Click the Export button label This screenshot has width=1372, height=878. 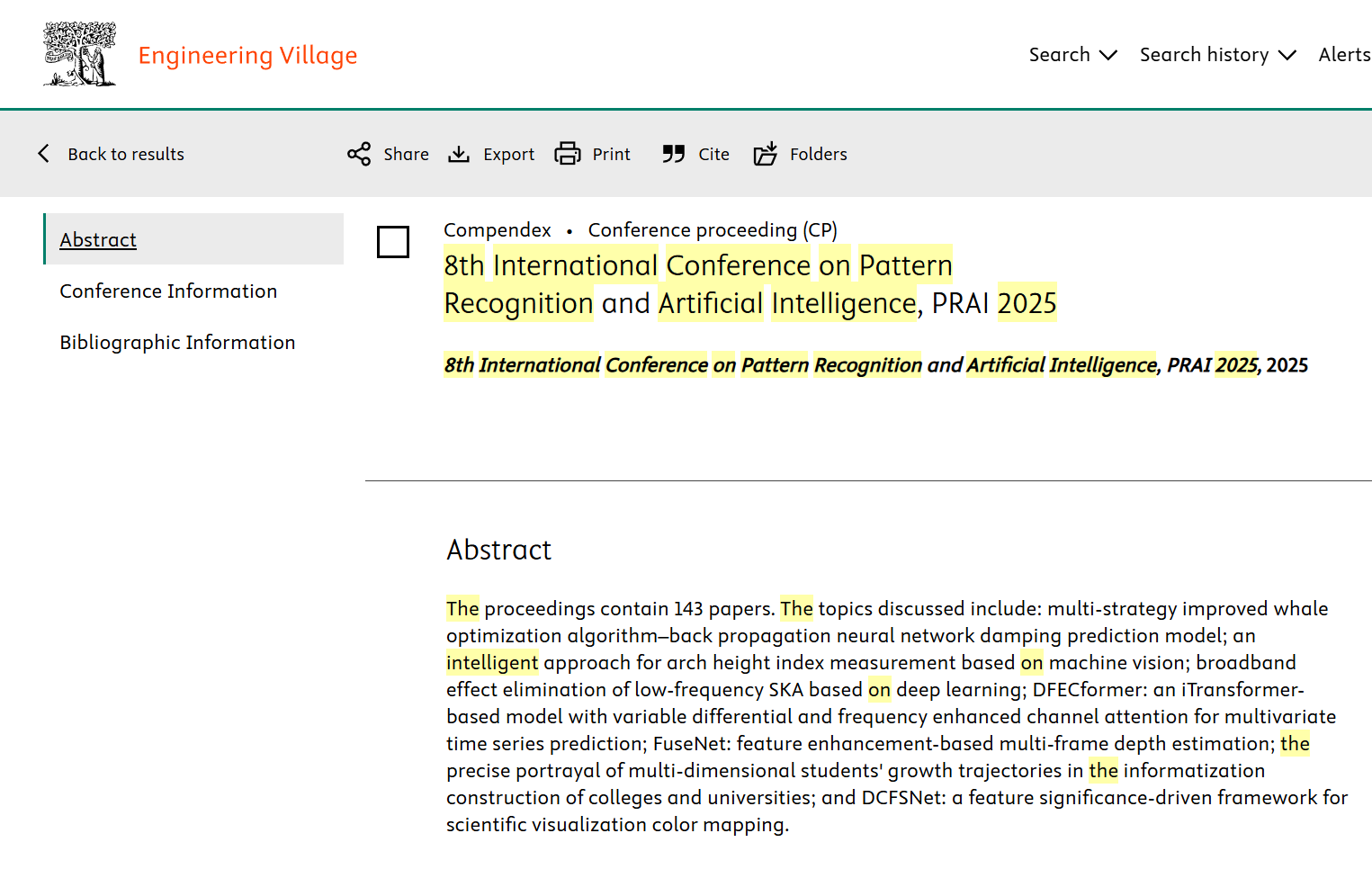tap(508, 154)
